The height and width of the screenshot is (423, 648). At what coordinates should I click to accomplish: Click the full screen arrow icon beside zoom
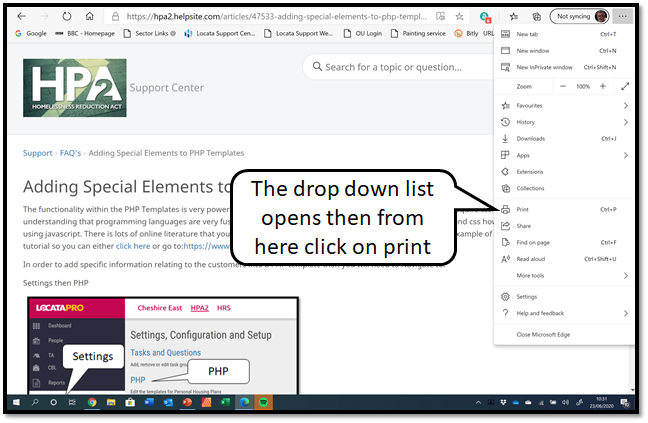click(x=625, y=86)
